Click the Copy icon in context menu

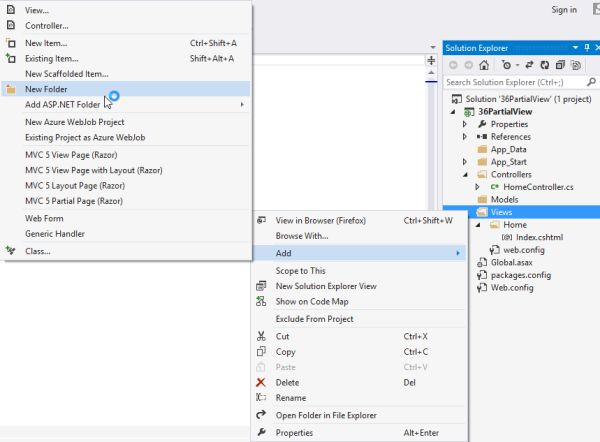tap(261, 351)
